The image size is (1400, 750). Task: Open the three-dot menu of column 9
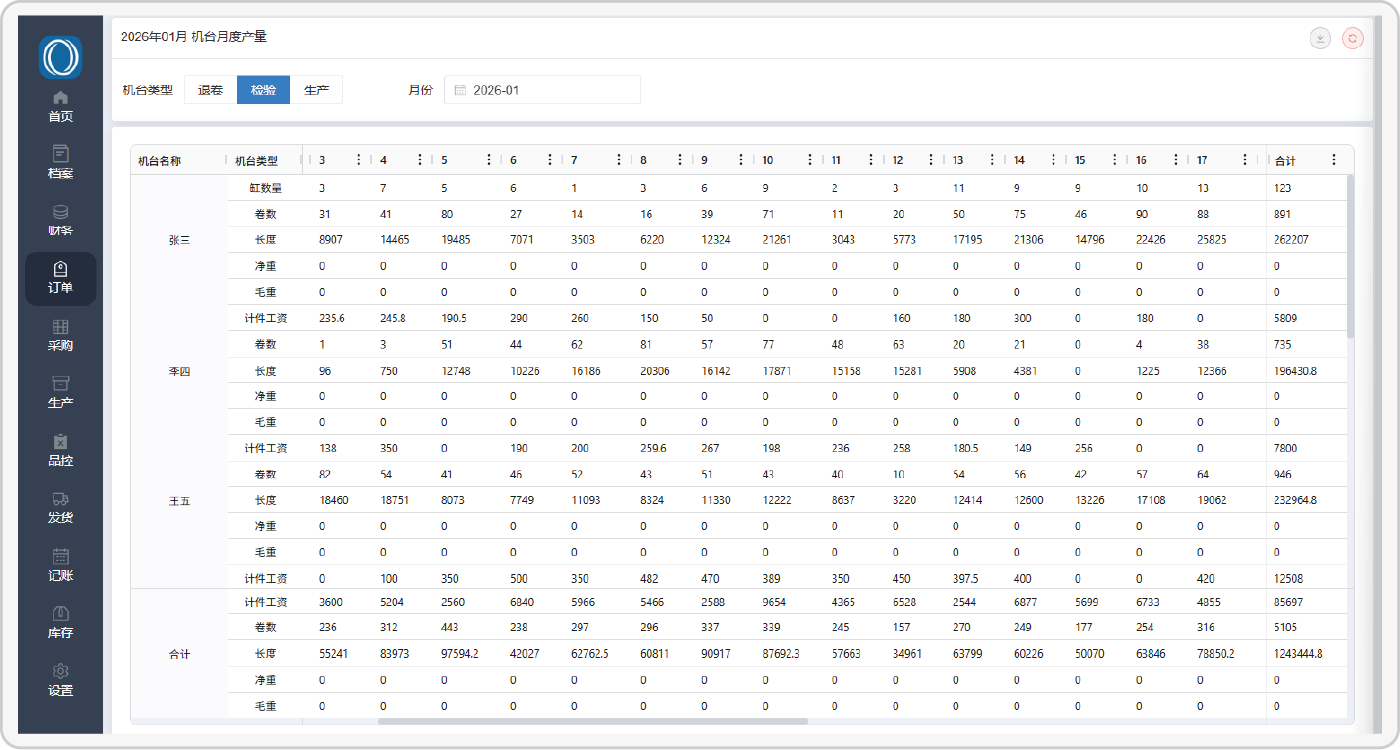[741, 160]
